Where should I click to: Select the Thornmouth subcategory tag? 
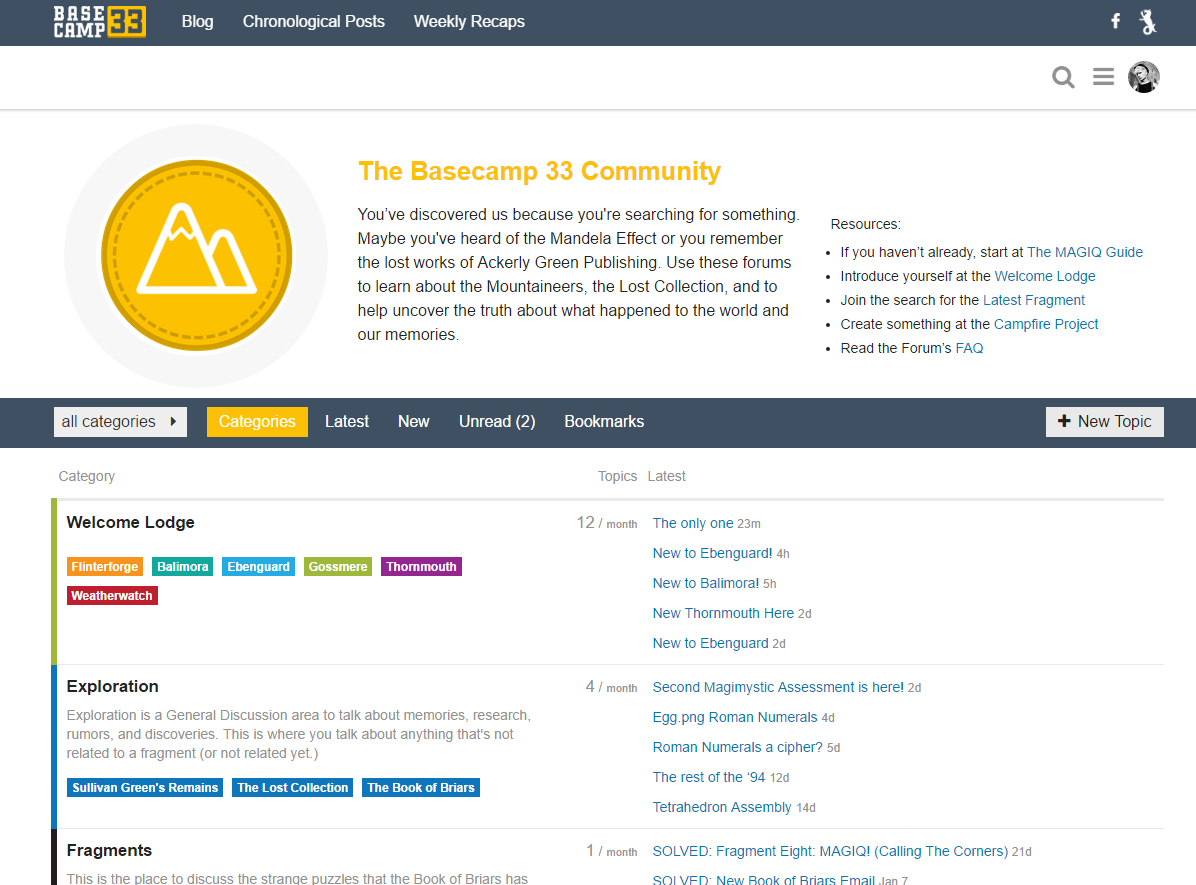421,567
